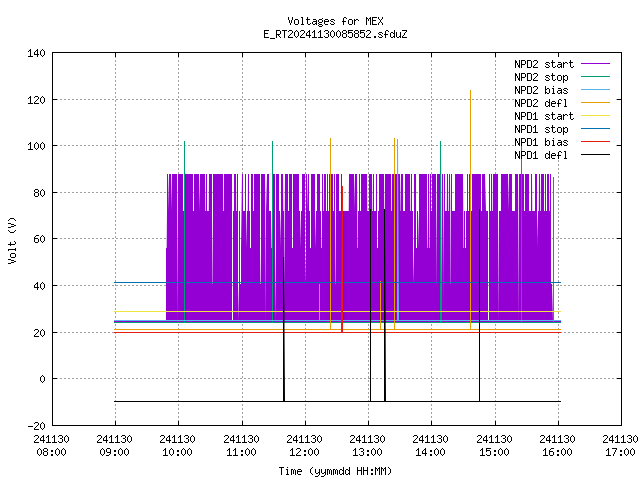Image resolution: width=640 pixels, height=480 pixels.
Task: Click the black NPD1 defl legend line
Action: pyautogui.click(x=596, y=155)
